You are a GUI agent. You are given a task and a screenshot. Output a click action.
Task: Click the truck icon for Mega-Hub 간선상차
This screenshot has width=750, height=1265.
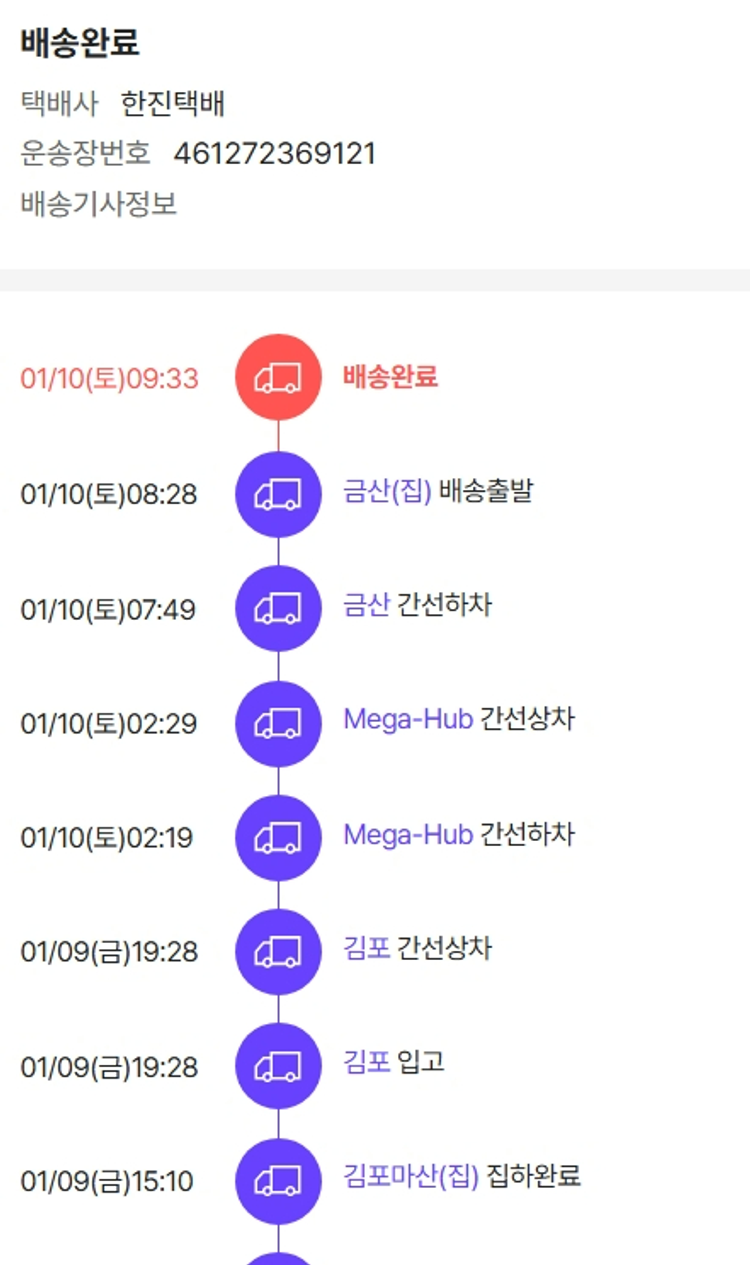click(x=278, y=723)
